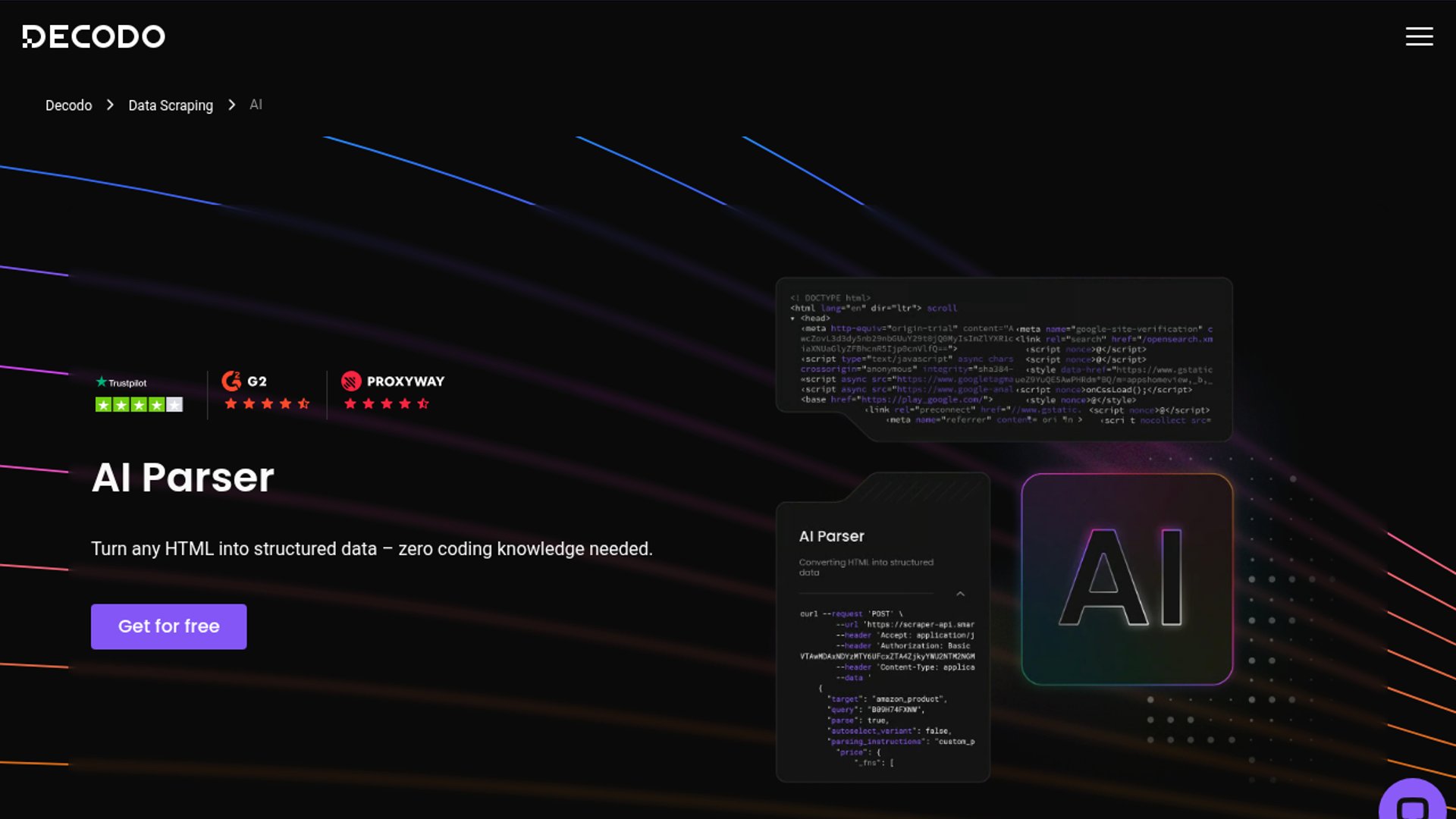The width and height of the screenshot is (1456, 819).
Task: Open Data Scraping breadcrumb link
Action: click(171, 105)
